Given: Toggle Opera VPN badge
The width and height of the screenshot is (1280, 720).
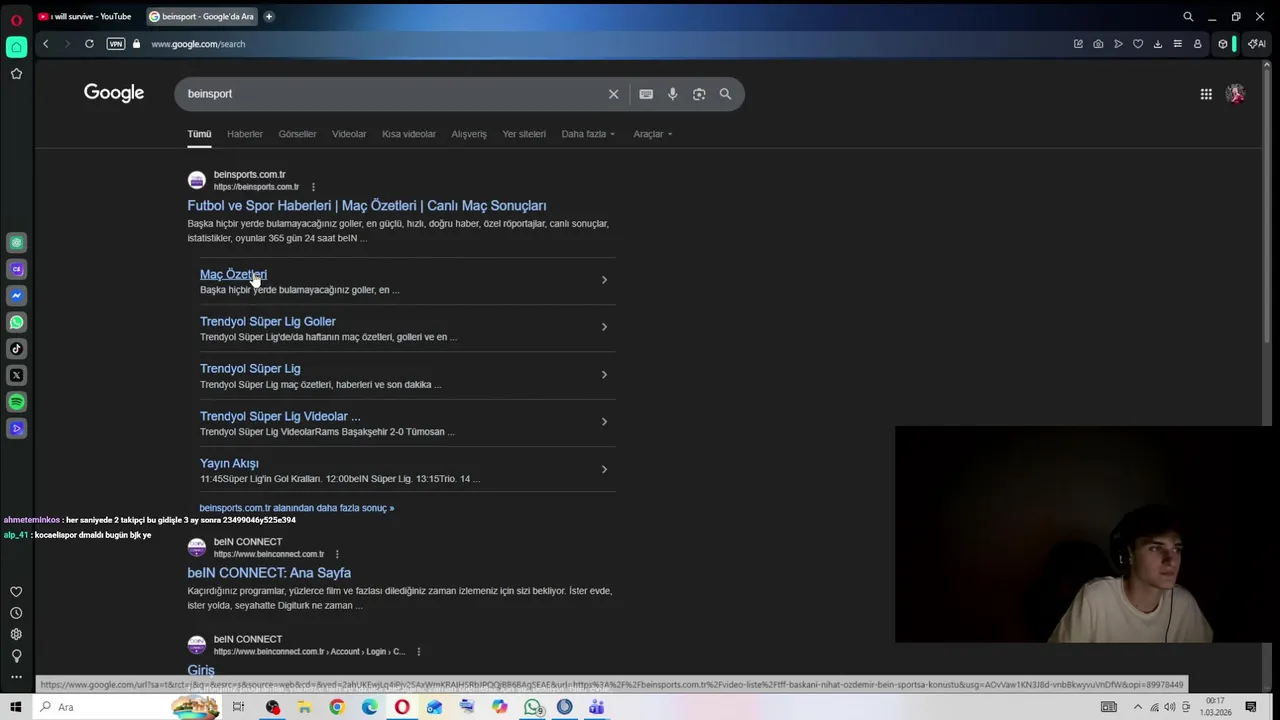Looking at the screenshot, I should tap(116, 44).
